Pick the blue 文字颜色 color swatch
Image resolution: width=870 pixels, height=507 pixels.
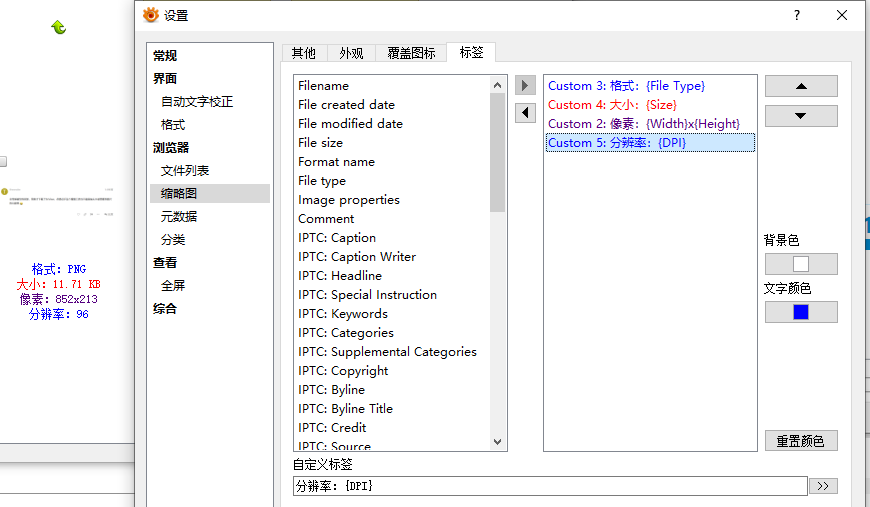801,312
